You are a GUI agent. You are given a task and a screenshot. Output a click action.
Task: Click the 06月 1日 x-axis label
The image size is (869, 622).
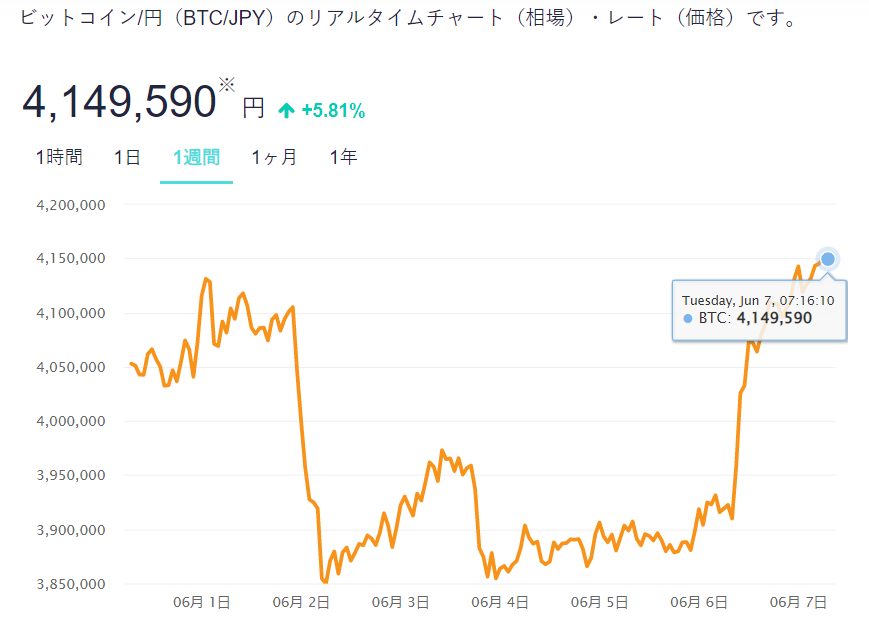point(202,602)
